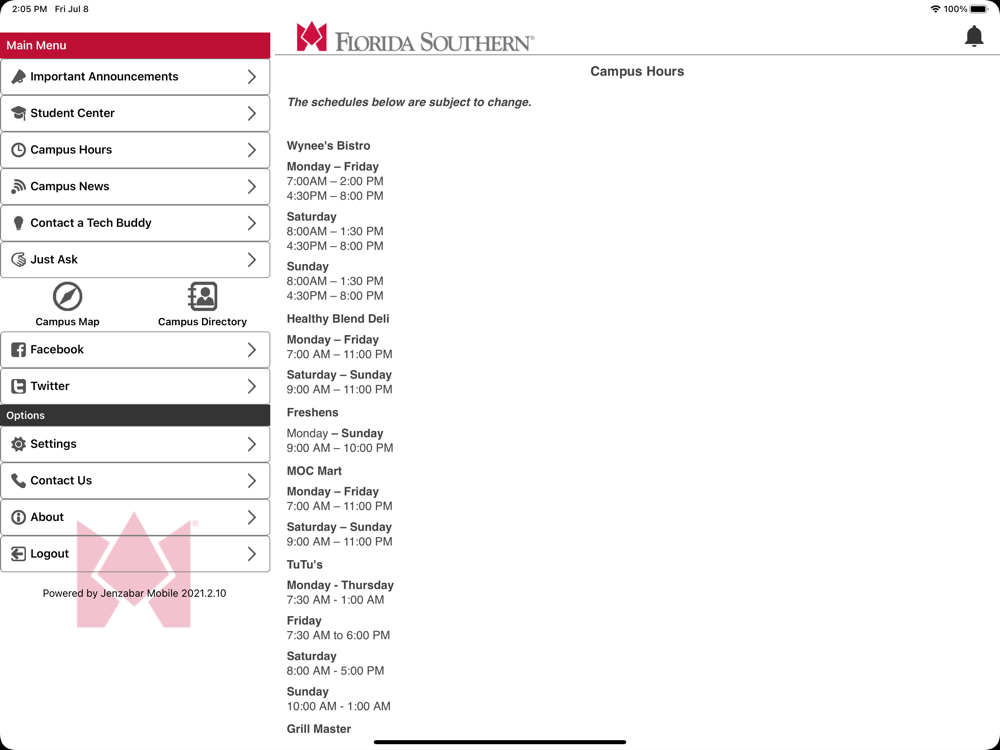Open Important Announcements menu item
This screenshot has width=1000, height=750.
(135, 77)
